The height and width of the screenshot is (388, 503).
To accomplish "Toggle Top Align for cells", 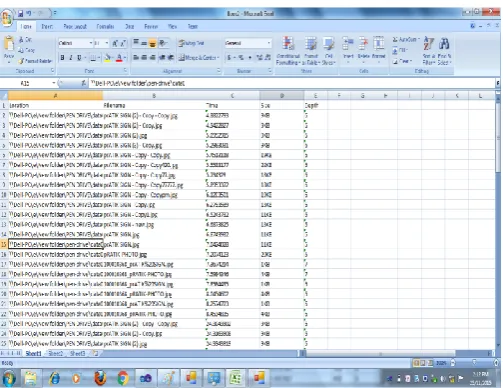I will [x=136, y=43].
